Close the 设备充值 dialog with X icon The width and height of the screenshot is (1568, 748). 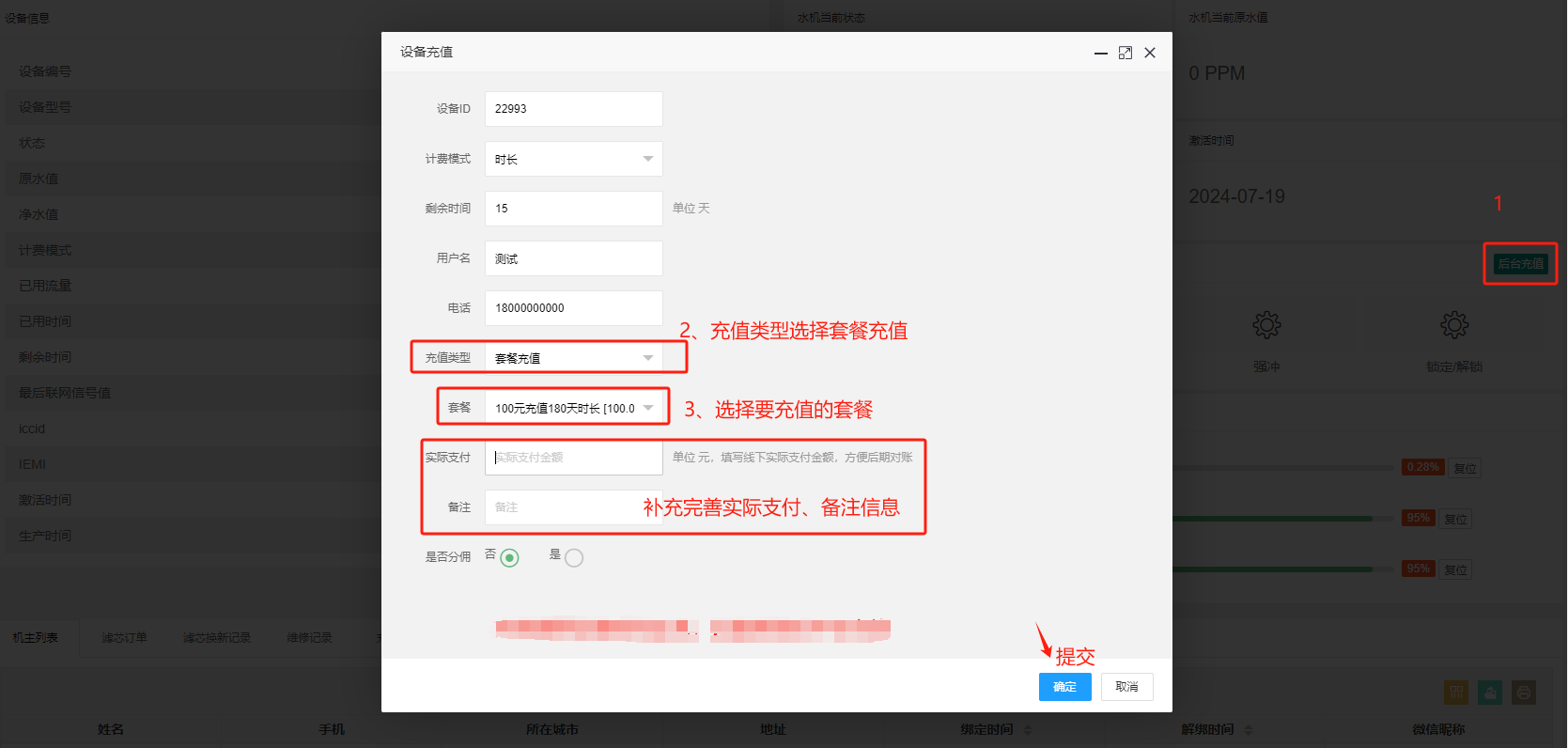pyautogui.click(x=1150, y=53)
